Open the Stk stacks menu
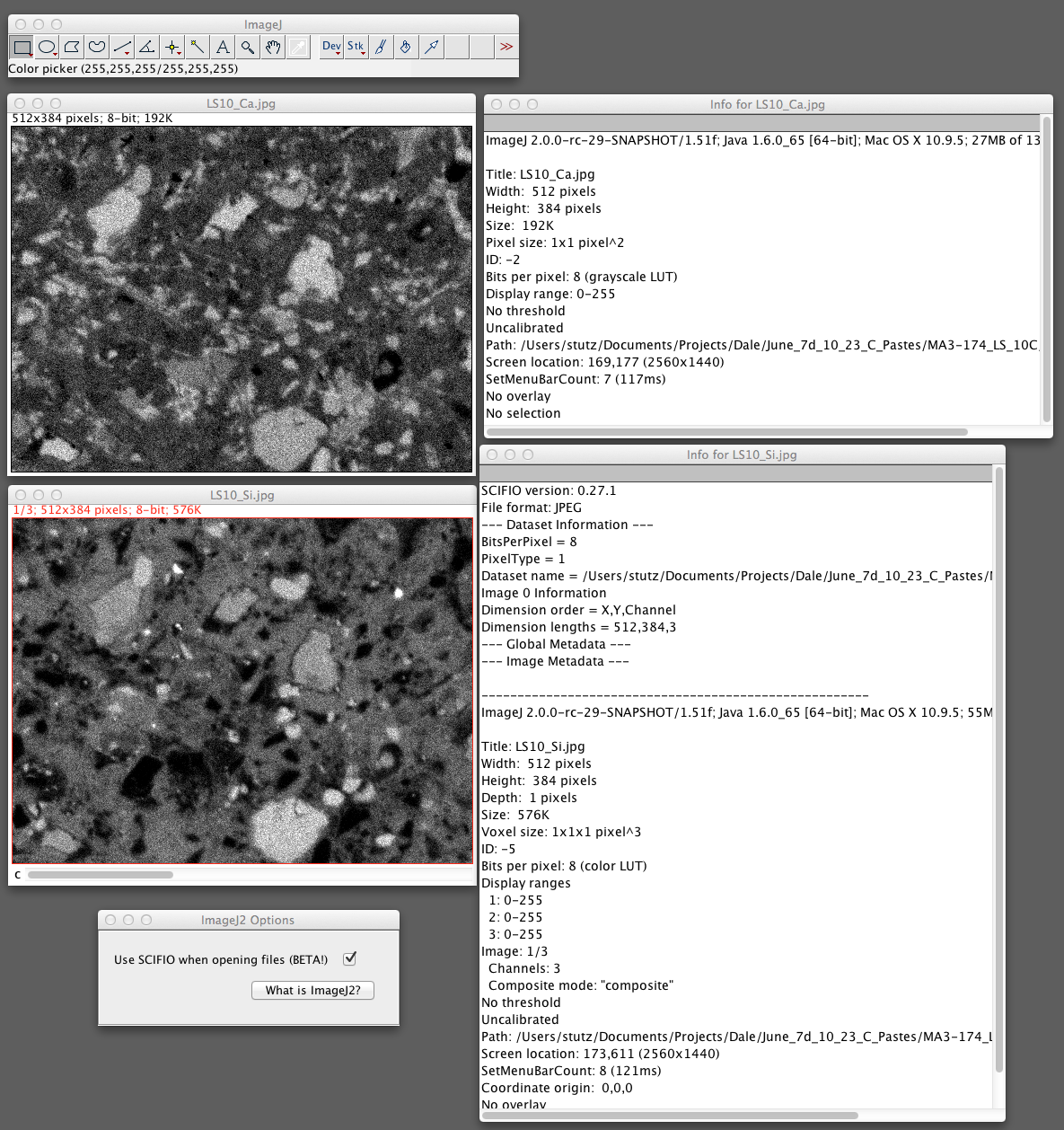 [356, 47]
